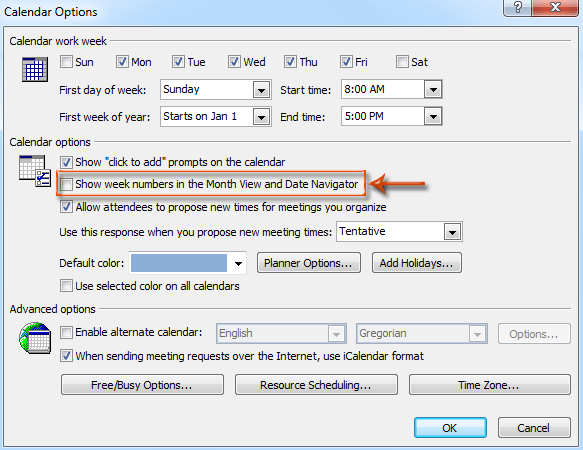583x450 pixels.
Task: Enable the Sun work day checkbox
Action: pyautogui.click(x=66, y=62)
